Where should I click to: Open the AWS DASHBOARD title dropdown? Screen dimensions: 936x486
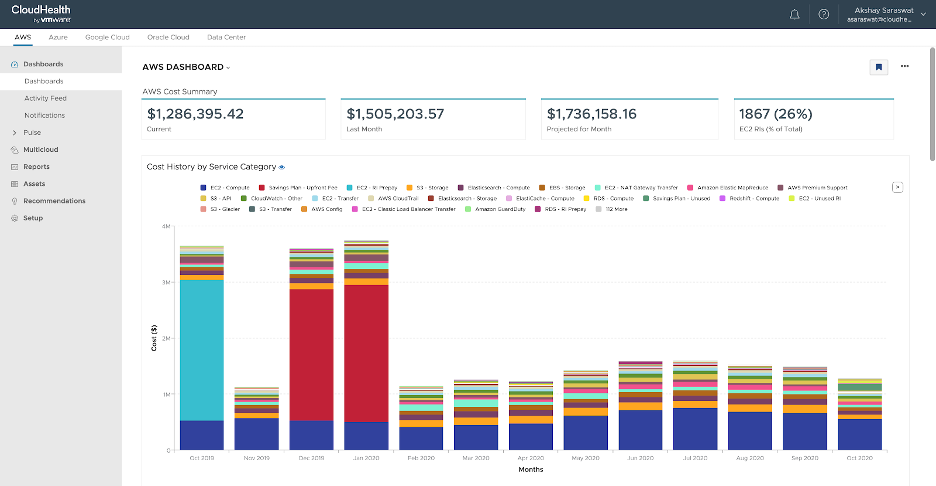[186, 67]
